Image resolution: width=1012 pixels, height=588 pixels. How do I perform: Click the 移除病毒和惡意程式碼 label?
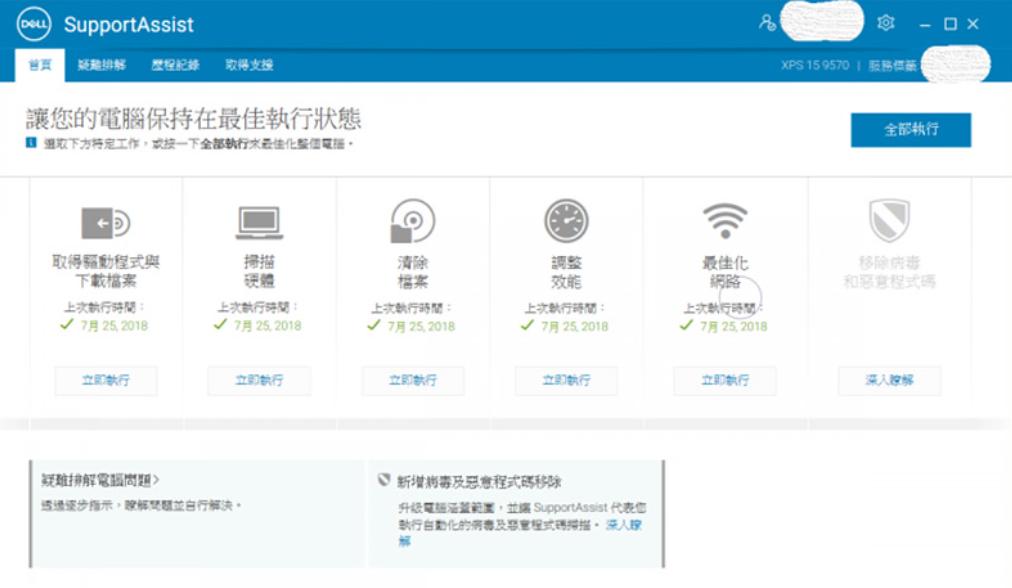(x=889, y=272)
